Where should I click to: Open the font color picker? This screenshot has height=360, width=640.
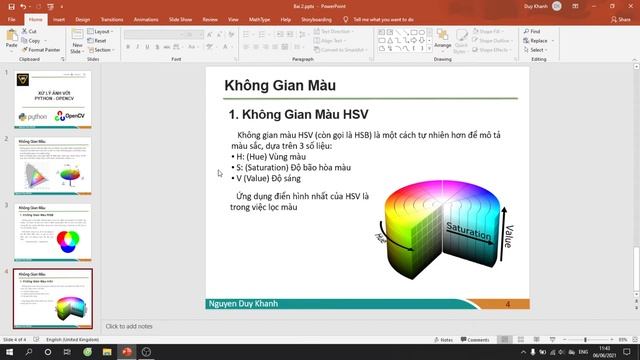coord(226,47)
